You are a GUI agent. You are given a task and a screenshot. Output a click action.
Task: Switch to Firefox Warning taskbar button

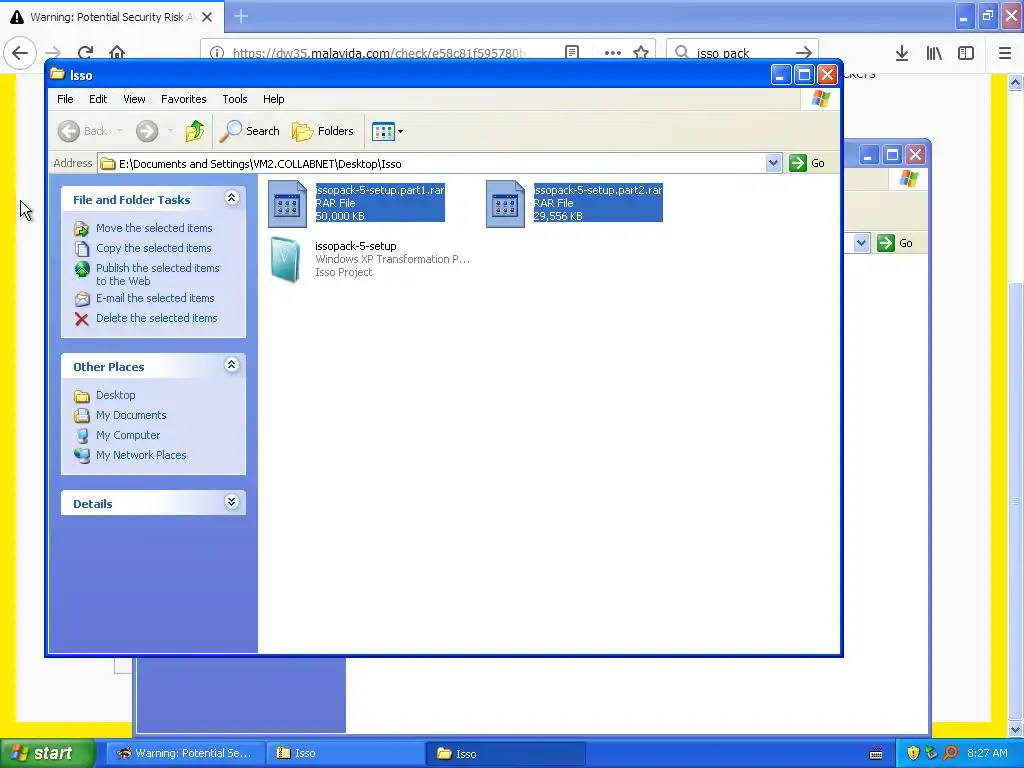coord(185,753)
